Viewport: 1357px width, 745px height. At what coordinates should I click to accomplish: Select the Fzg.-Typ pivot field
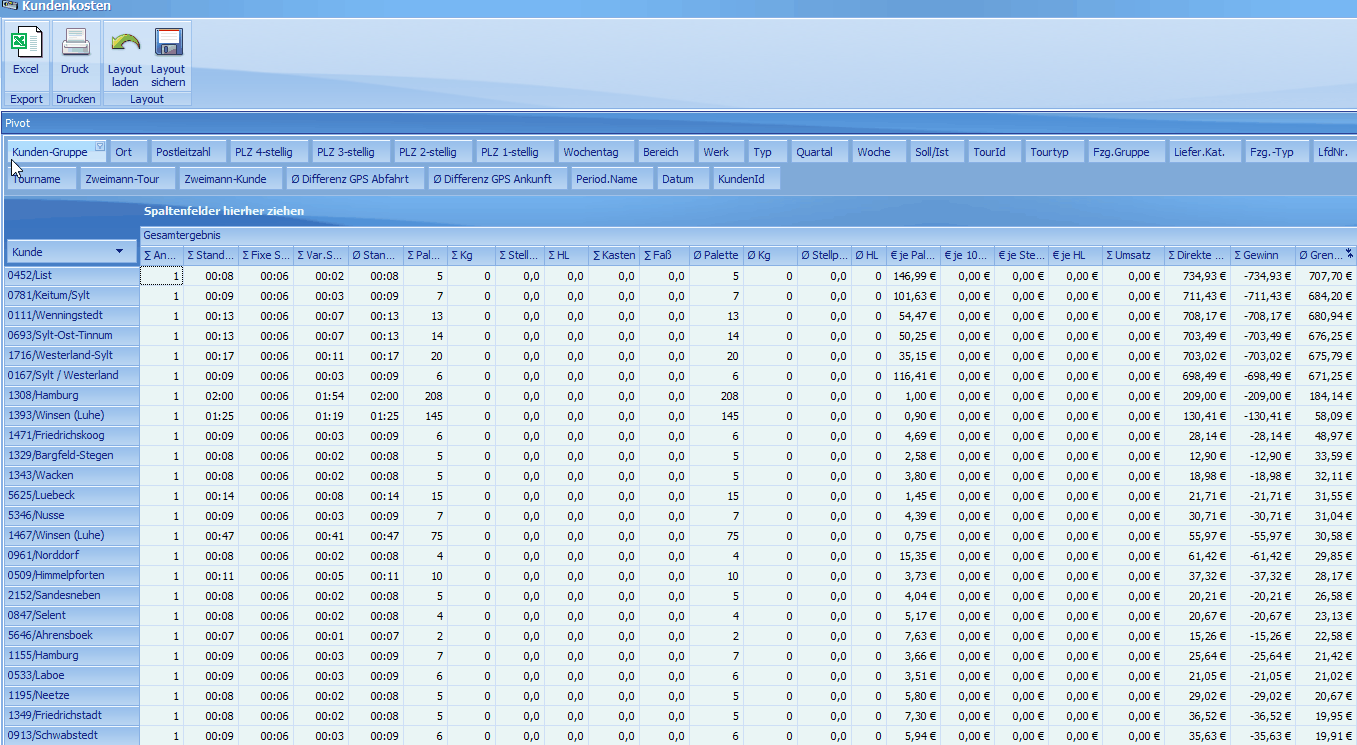tap(1277, 152)
